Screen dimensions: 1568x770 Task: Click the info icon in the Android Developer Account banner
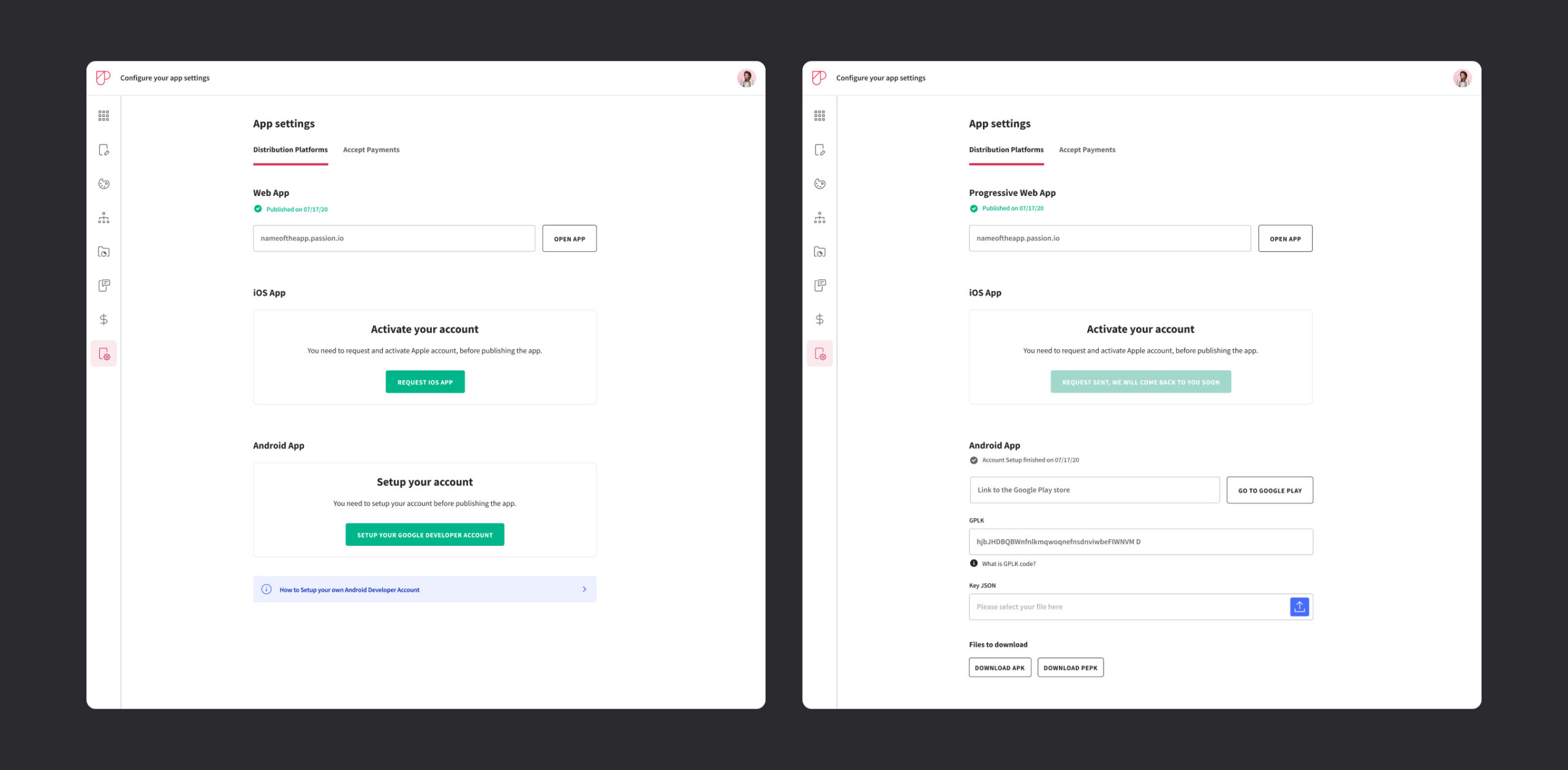click(266, 589)
